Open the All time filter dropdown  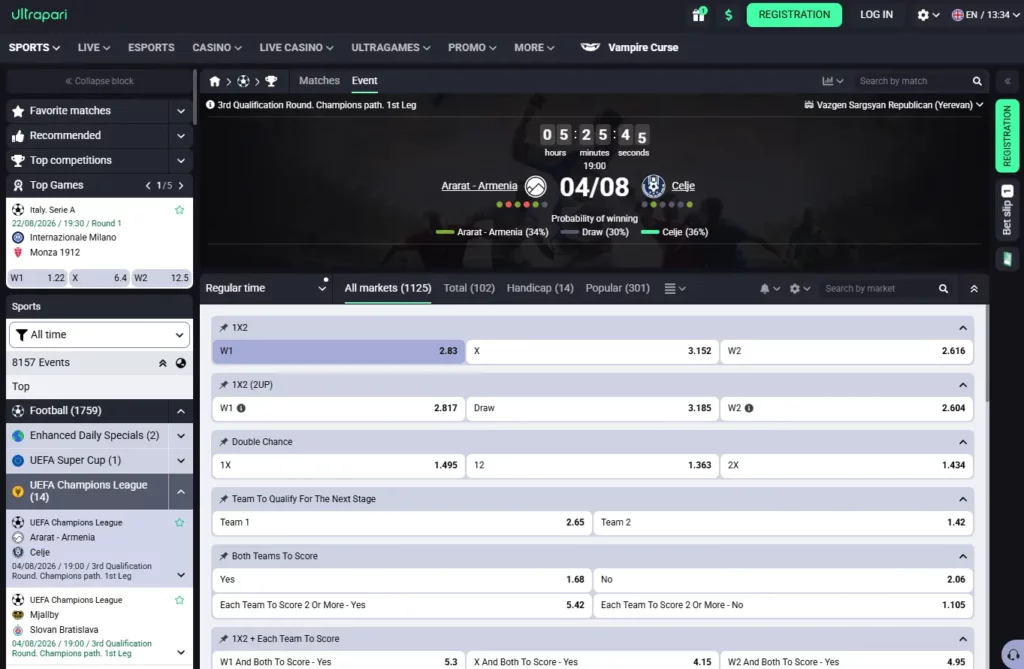tap(99, 334)
